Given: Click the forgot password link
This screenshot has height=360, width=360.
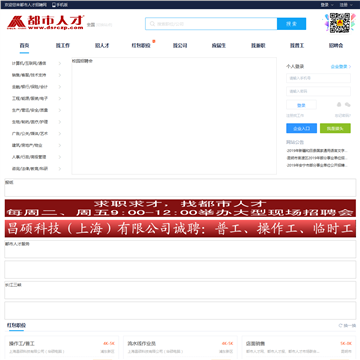Looking at the screenshot, I should pos(343,116).
